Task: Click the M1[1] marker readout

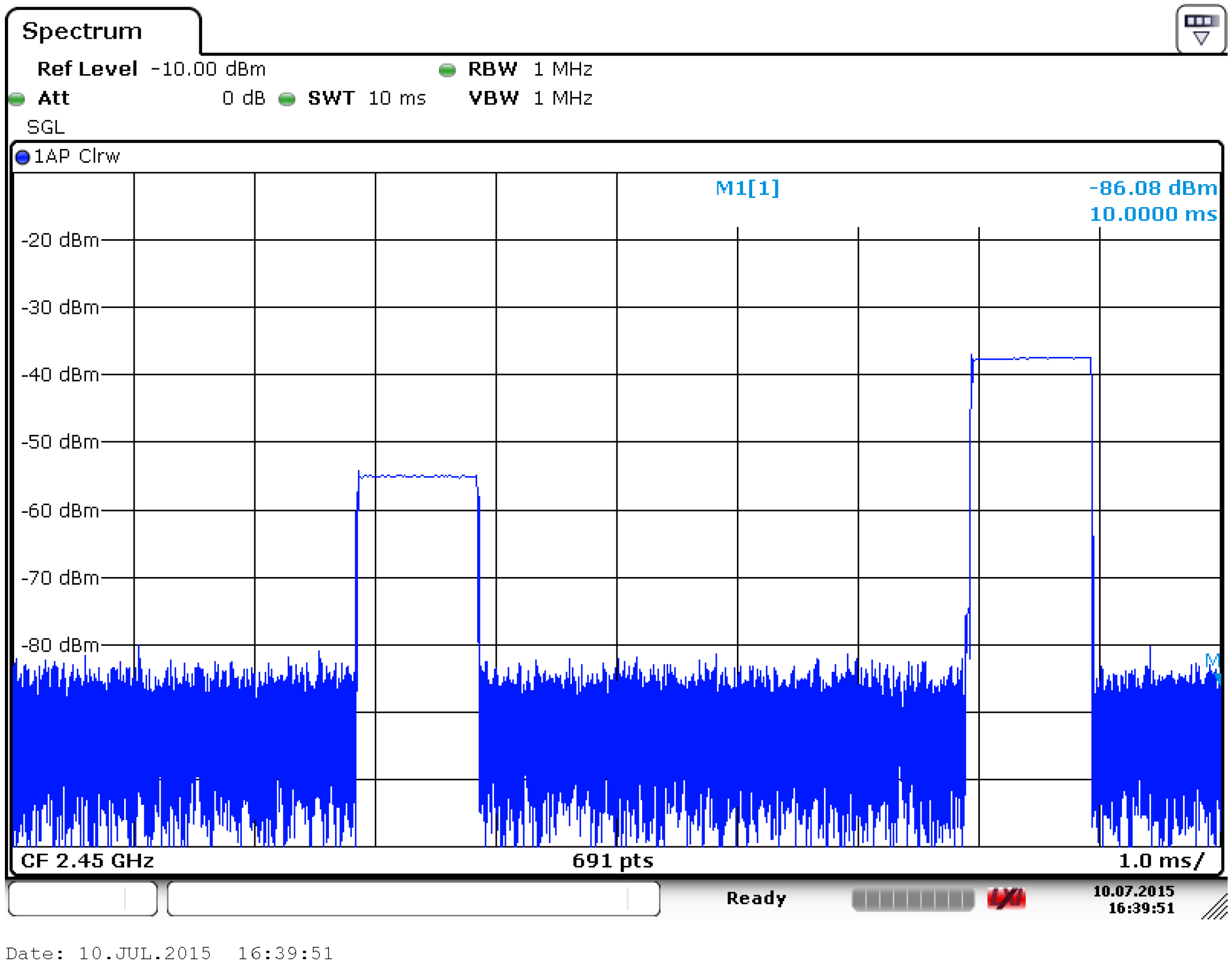Action: [747, 187]
